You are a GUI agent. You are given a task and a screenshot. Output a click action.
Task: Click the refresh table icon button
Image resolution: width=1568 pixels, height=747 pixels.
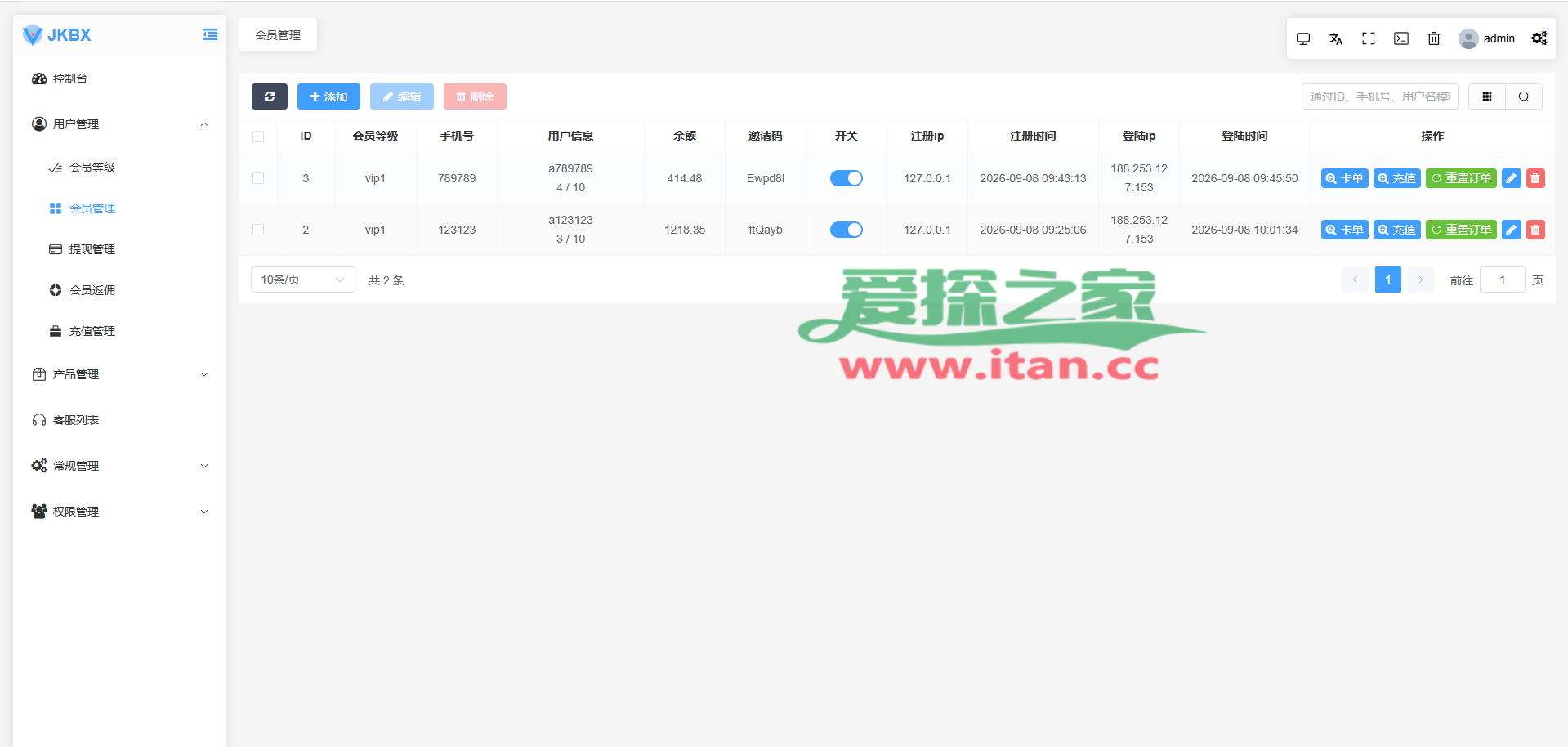[x=270, y=96]
